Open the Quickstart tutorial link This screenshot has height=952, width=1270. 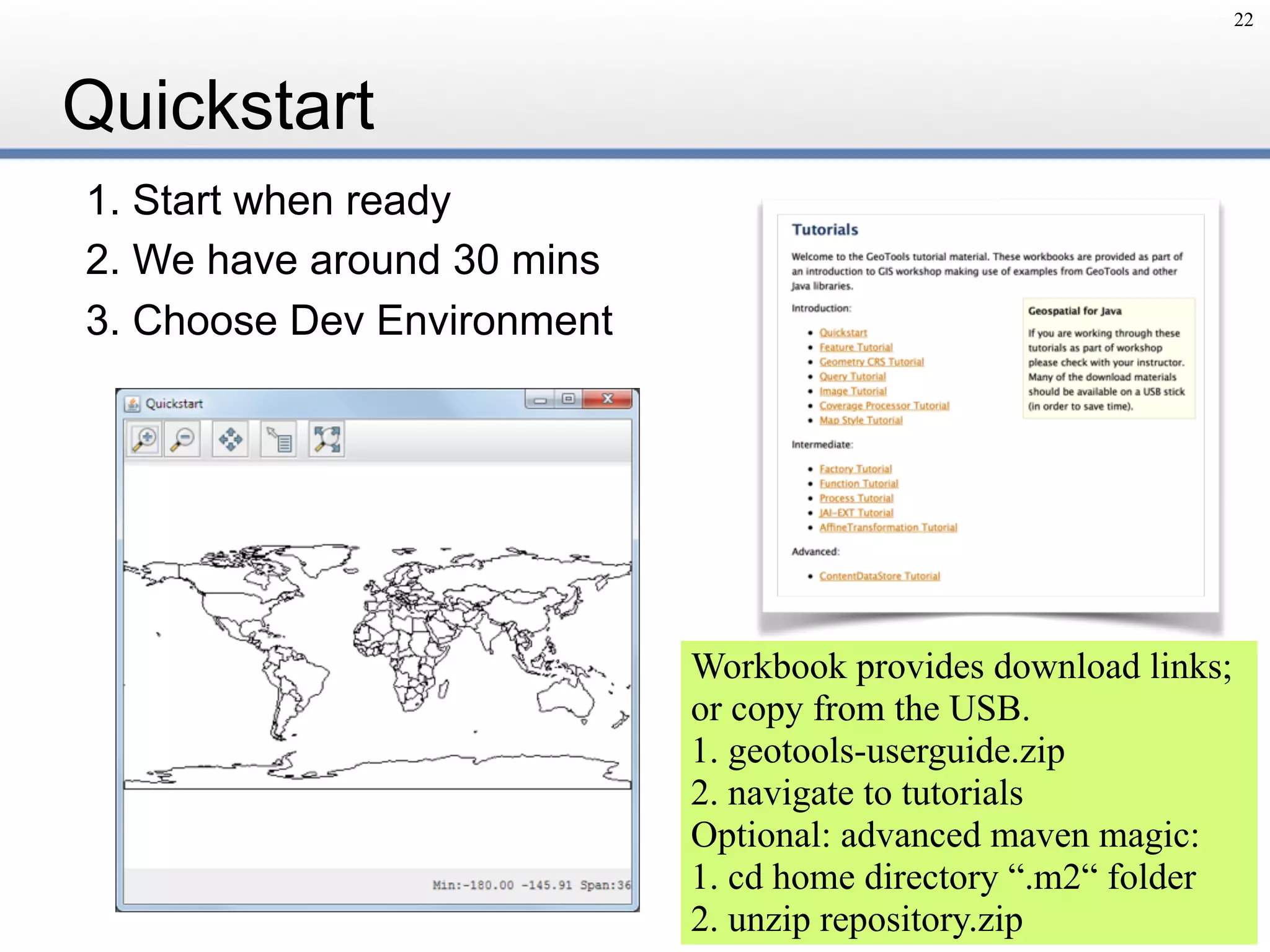(x=843, y=333)
